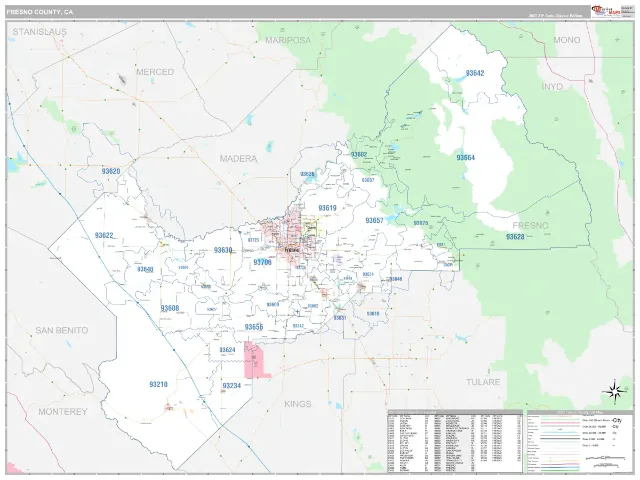The width and height of the screenshot is (640, 480).
Task: Select the TULARE county label
Action: [483, 382]
